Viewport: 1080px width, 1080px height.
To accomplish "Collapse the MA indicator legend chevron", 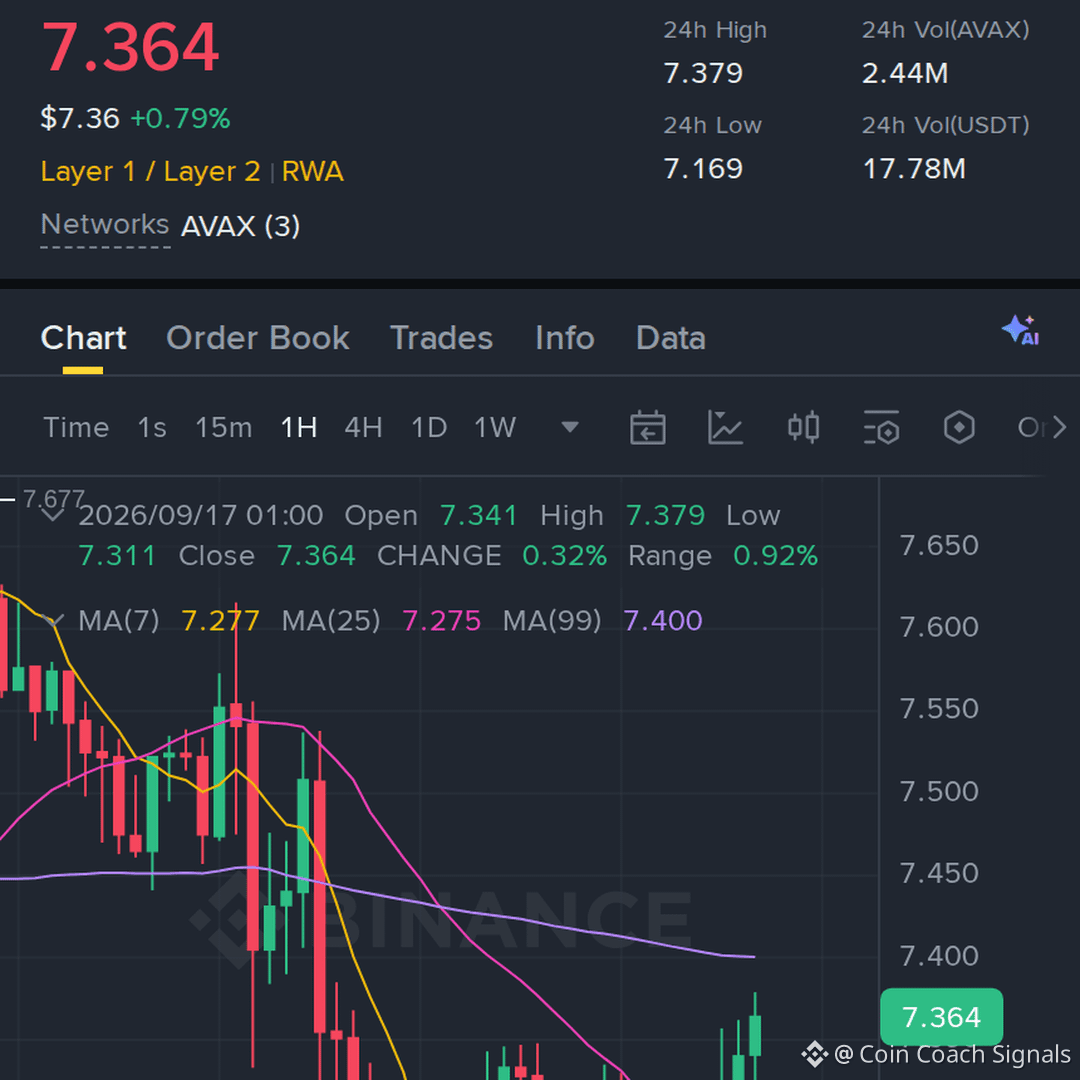I will 53,621.
